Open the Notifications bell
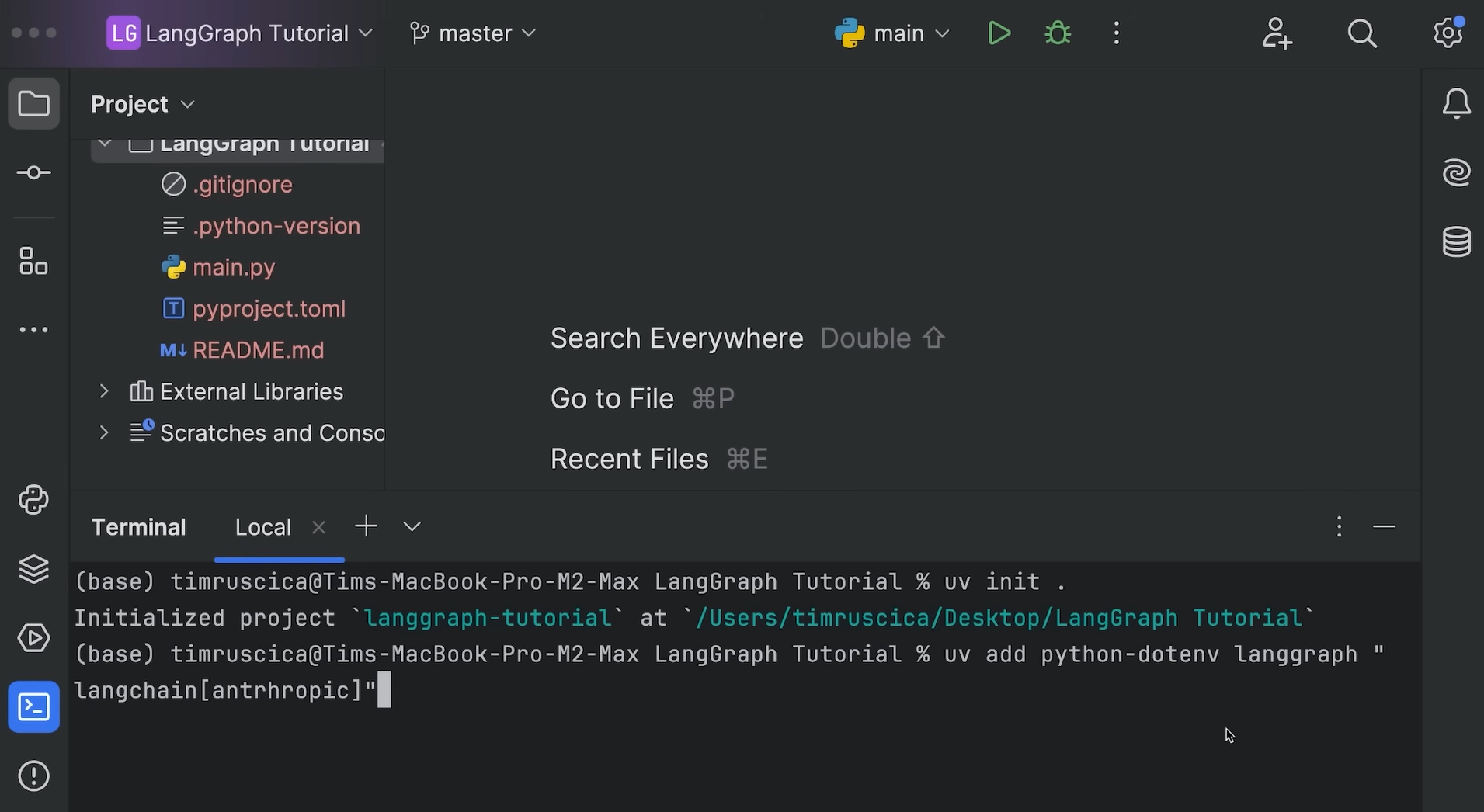This screenshot has height=812, width=1484. tap(1456, 103)
